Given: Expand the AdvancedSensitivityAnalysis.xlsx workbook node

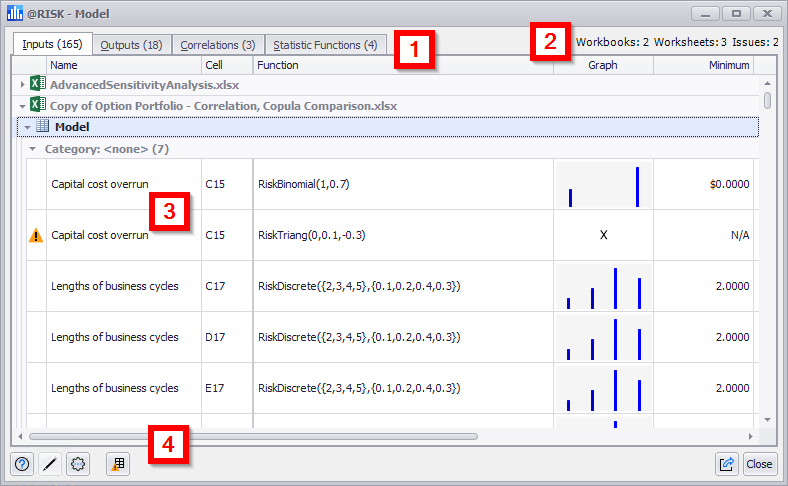Looking at the screenshot, I should click(22, 85).
